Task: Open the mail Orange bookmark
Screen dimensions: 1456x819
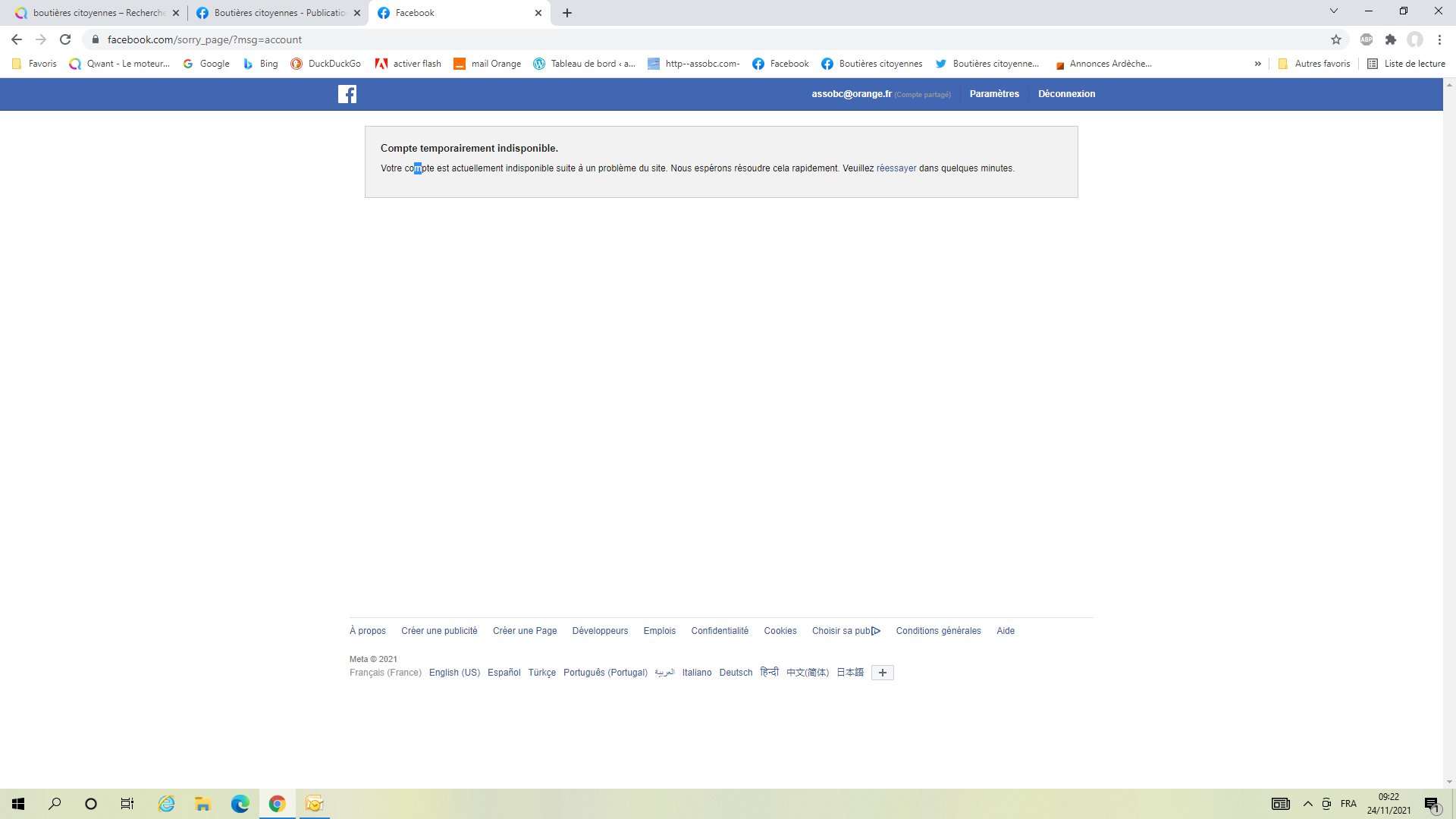Action: click(x=488, y=64)
